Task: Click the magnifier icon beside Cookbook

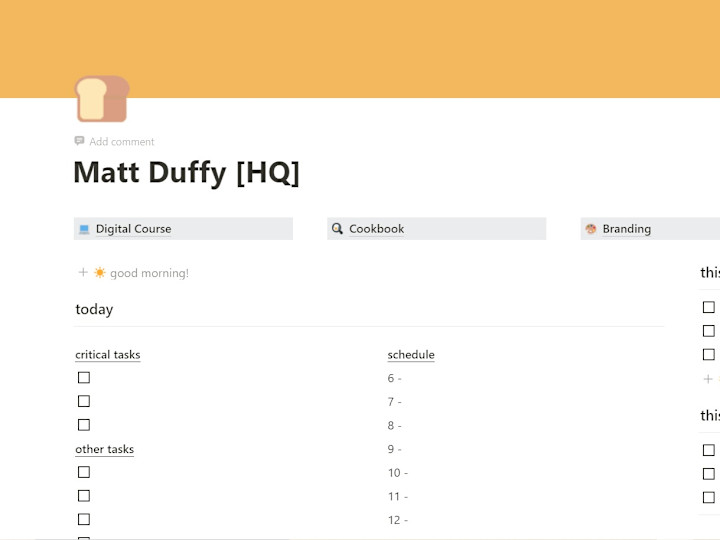Action: (338, 229)
